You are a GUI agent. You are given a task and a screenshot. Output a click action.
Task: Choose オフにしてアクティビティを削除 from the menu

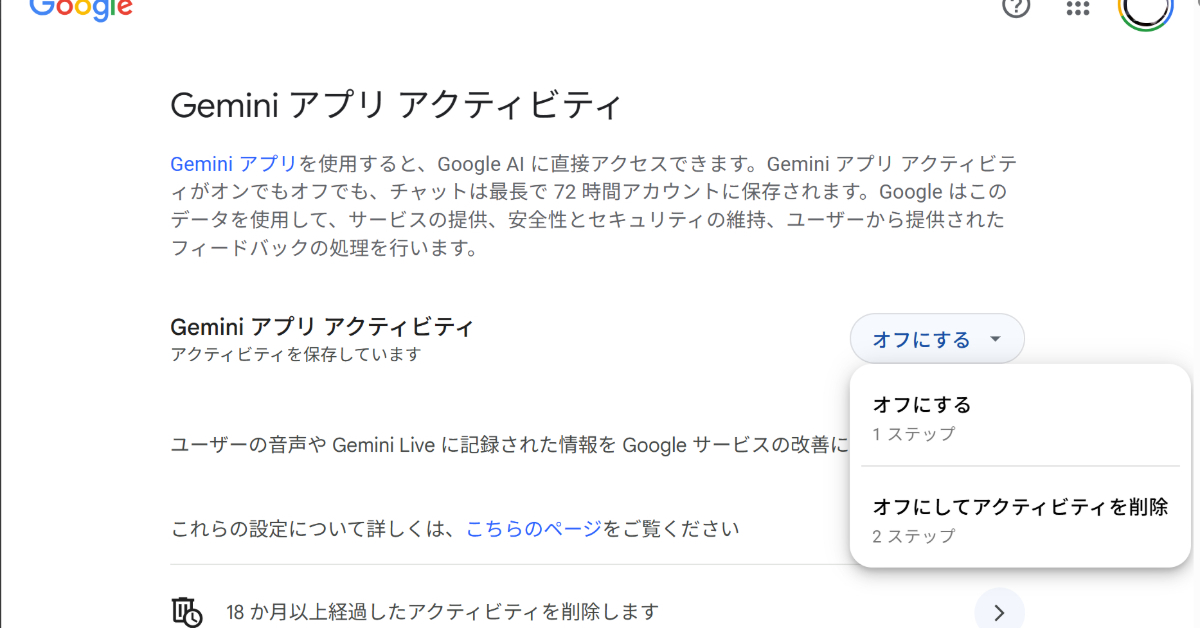[x=1019, y=507]
